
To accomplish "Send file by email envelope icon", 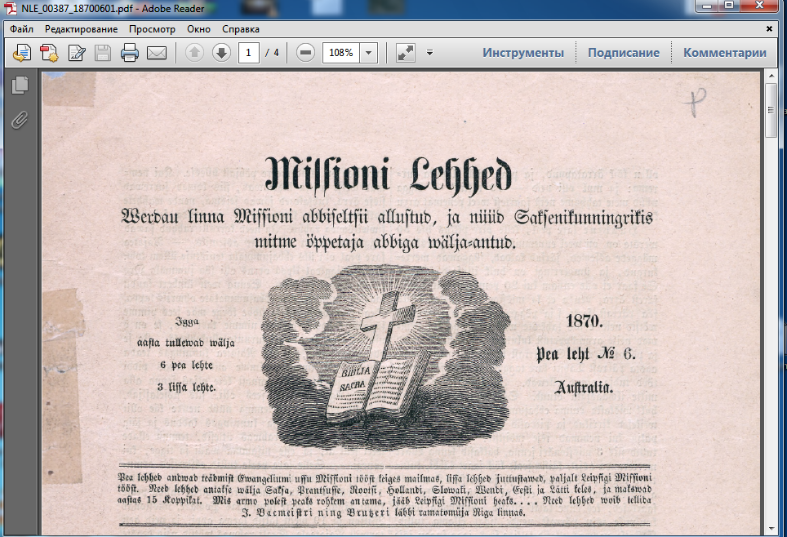I will tap(157, 52).
